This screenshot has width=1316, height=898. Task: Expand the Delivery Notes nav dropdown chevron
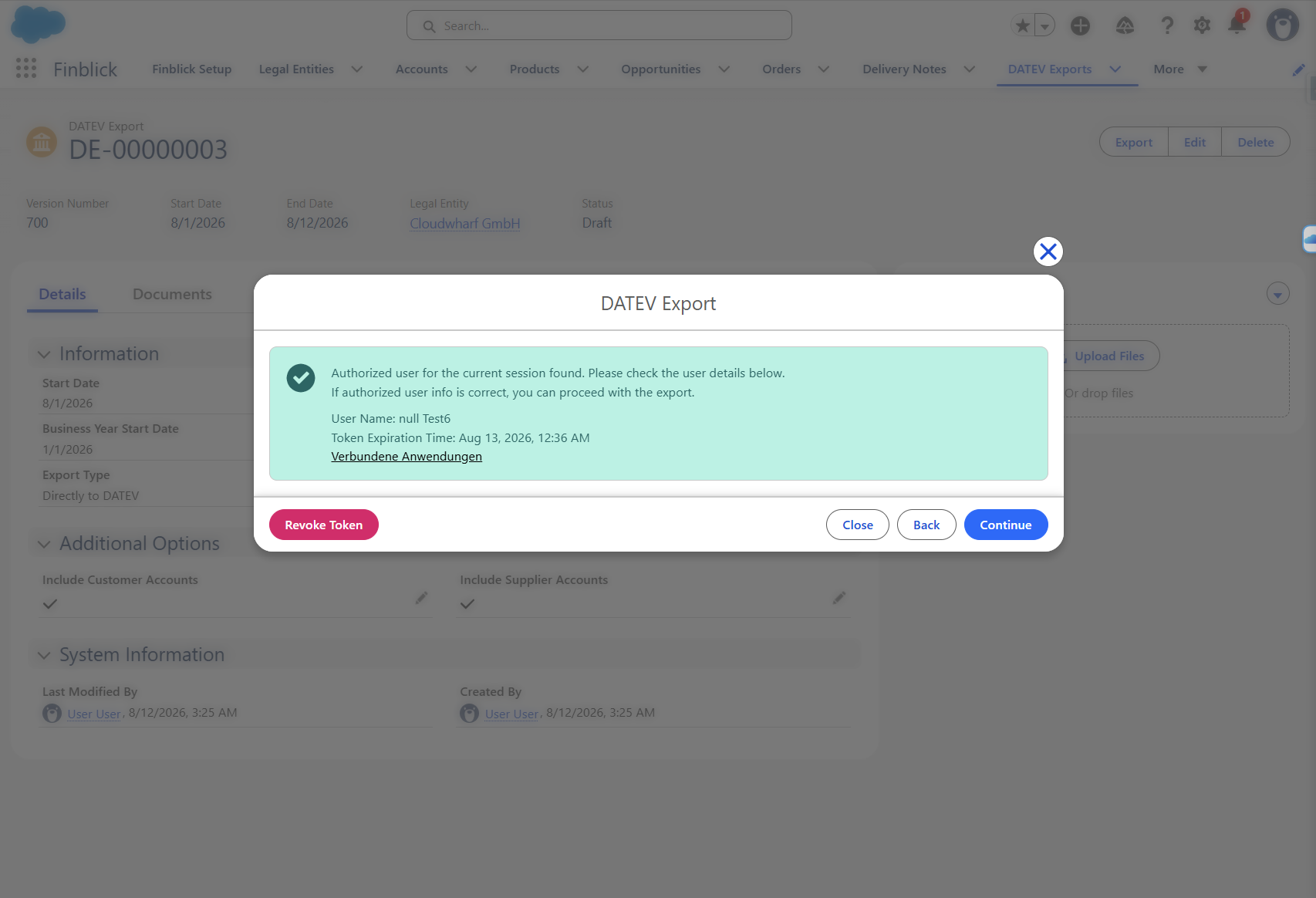[970, 69]
